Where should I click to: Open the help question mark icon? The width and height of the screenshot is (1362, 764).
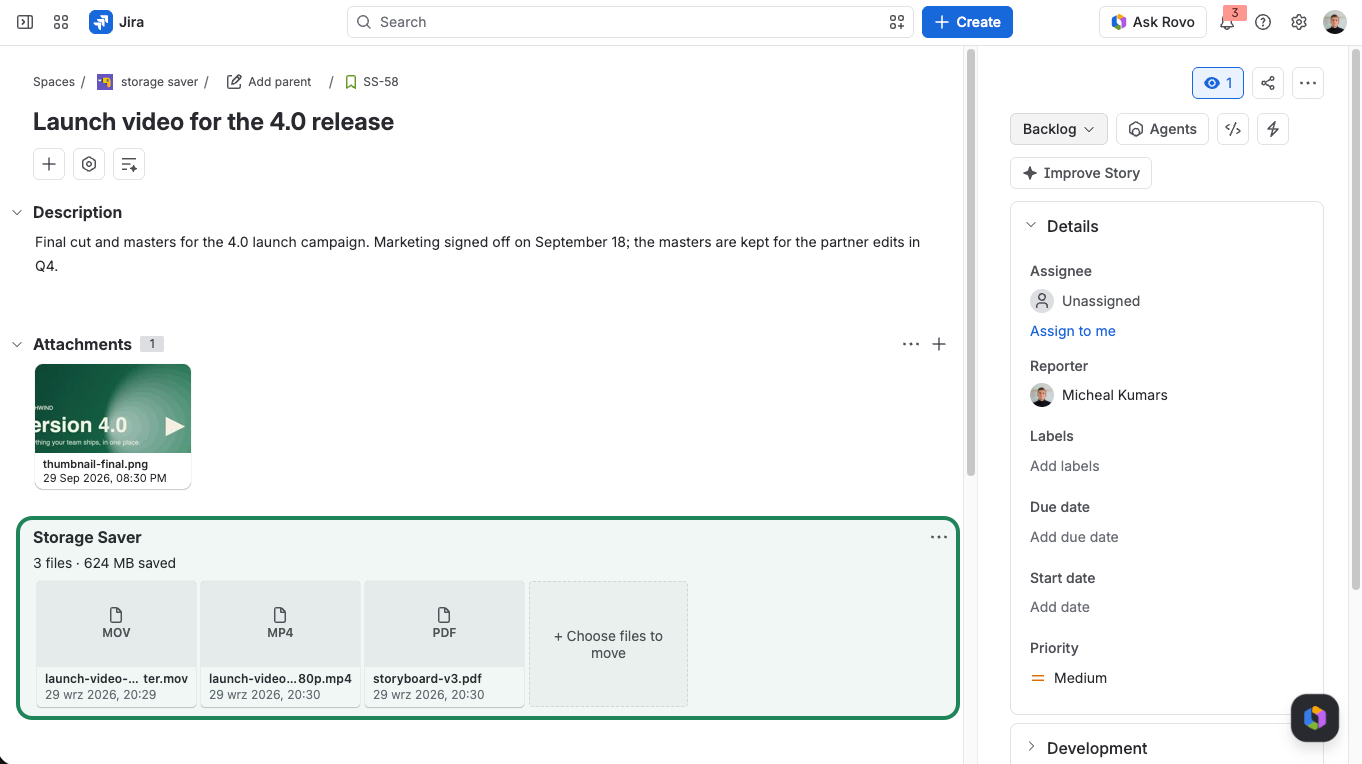pos(1263,22)
